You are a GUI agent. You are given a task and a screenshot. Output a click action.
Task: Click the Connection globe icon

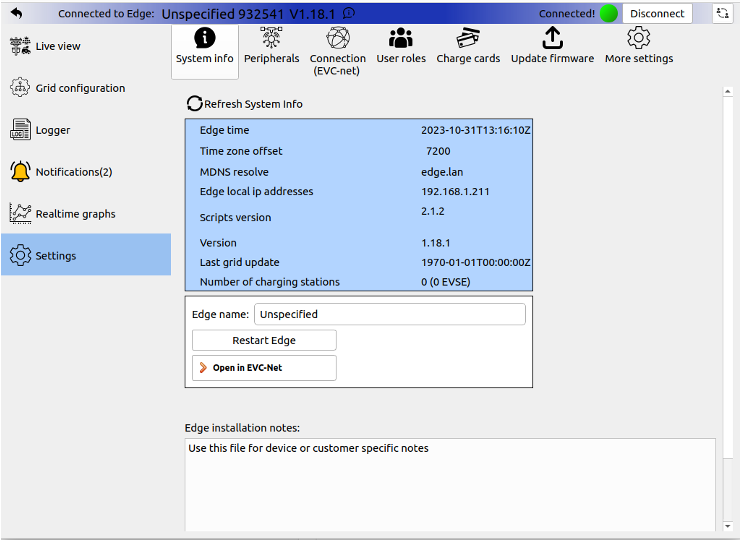tap(338, 38)
